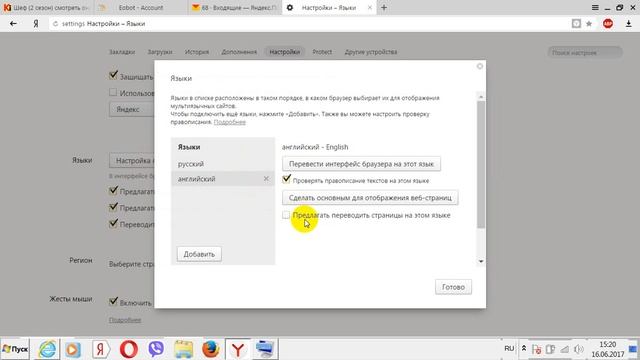Launch Firefox from the taskbar
Viewport: 640px width, 360px height.
211,349
